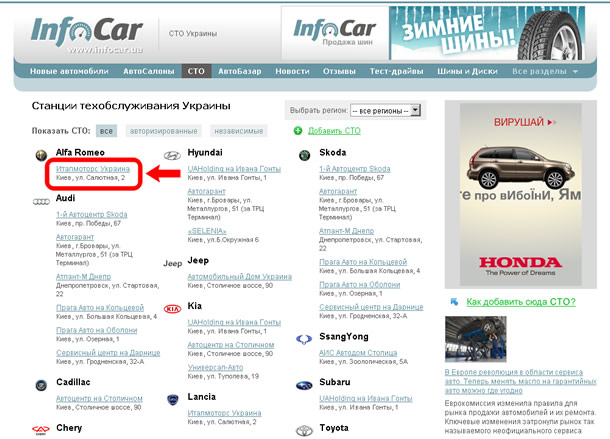
Task: Click the SsangYong brand heading
Action: [x=344, y=337]
